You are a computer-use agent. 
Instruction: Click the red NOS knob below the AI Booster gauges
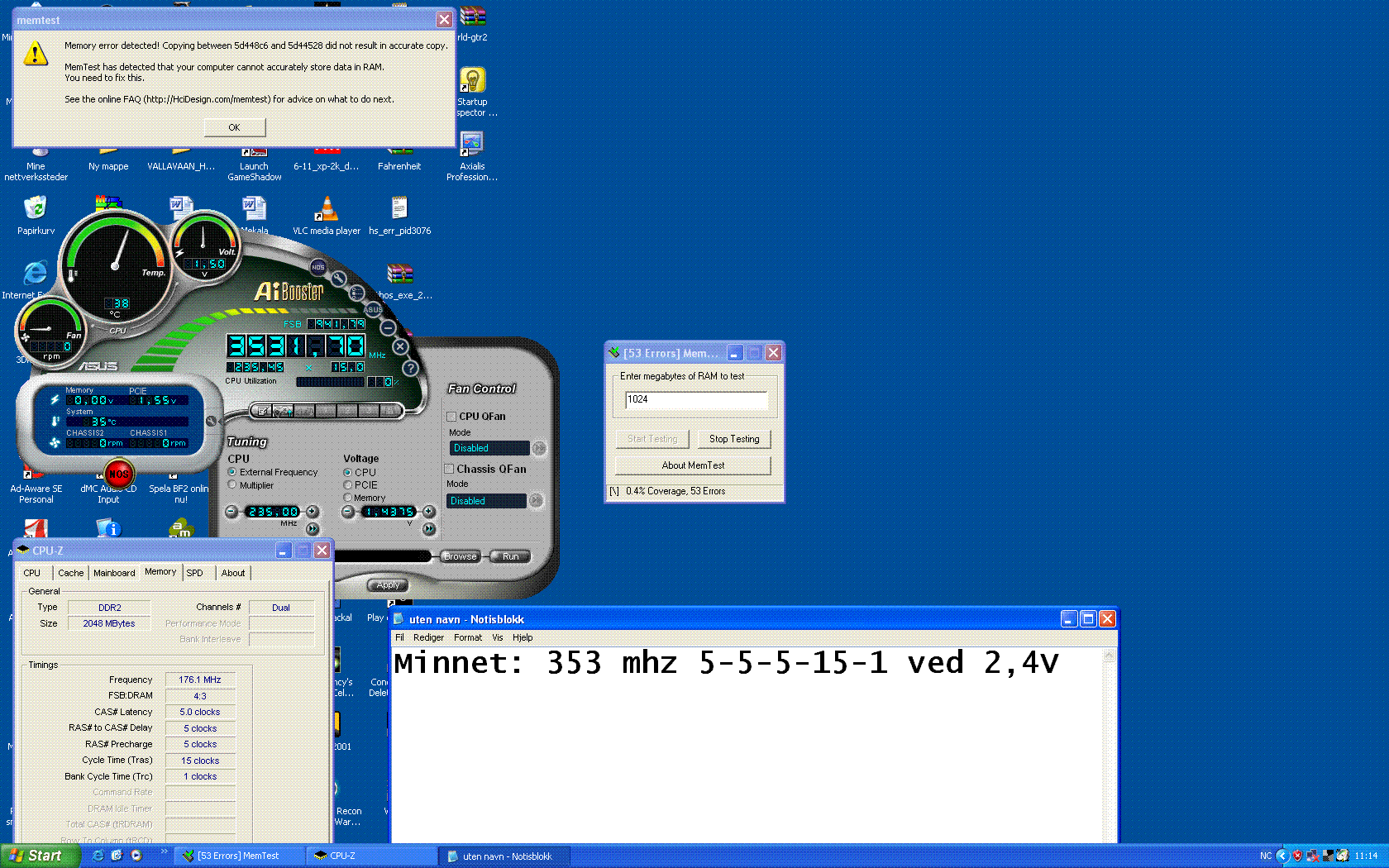point(119,474)
